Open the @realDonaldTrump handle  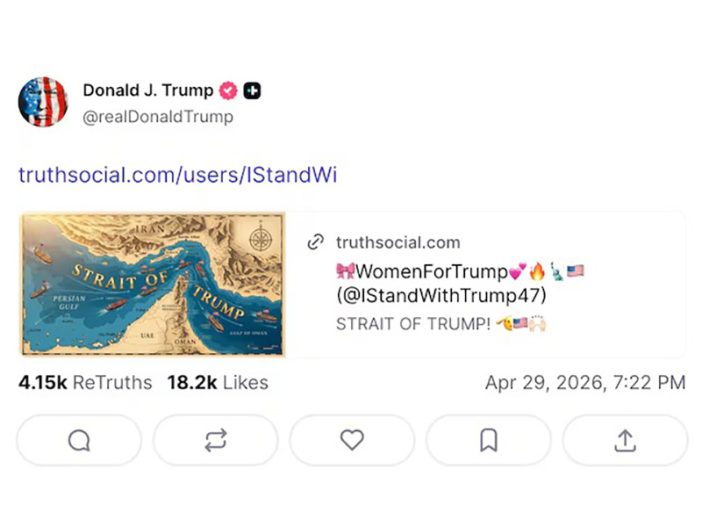(158, 116)
